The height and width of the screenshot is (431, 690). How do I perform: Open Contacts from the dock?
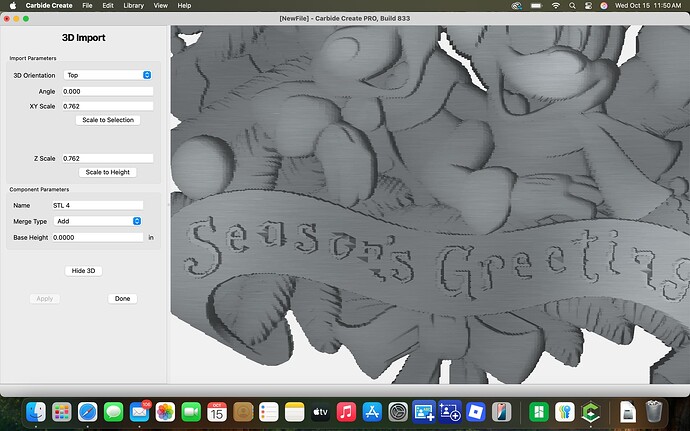[x=243, y=413]
